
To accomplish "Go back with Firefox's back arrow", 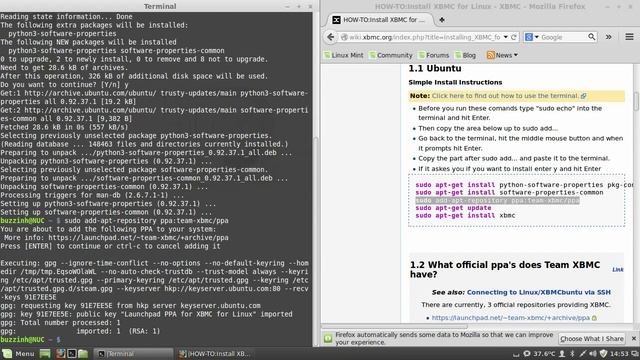I will (330, 37).
